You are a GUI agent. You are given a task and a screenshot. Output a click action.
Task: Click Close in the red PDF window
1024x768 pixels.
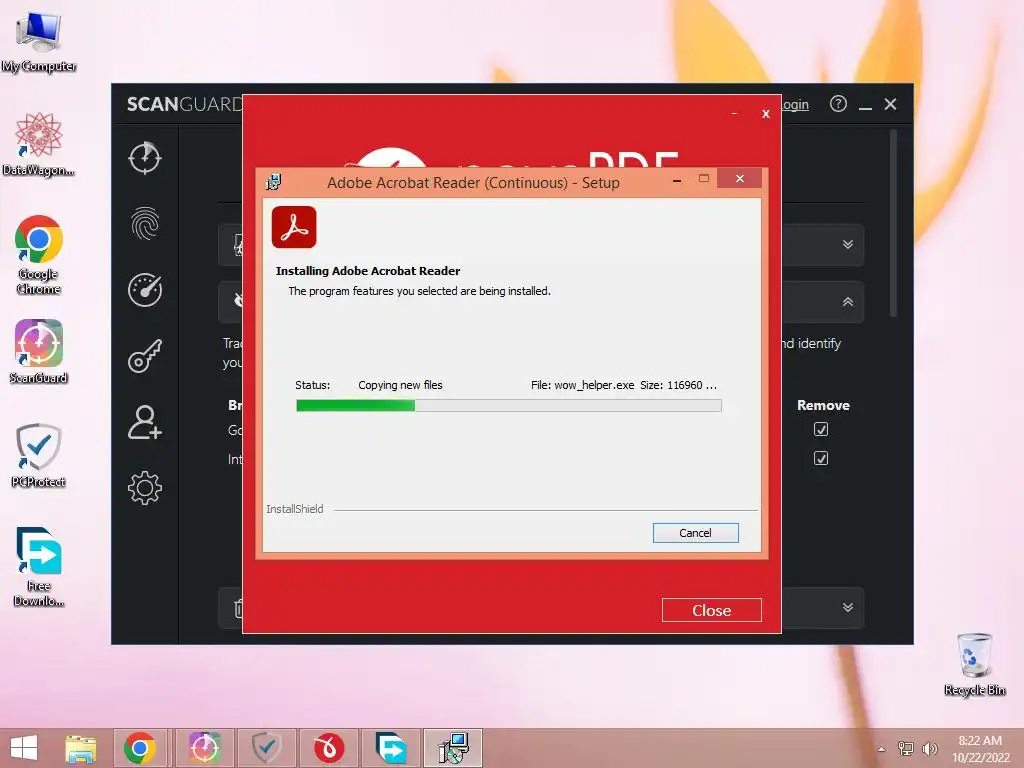(711, 610)
